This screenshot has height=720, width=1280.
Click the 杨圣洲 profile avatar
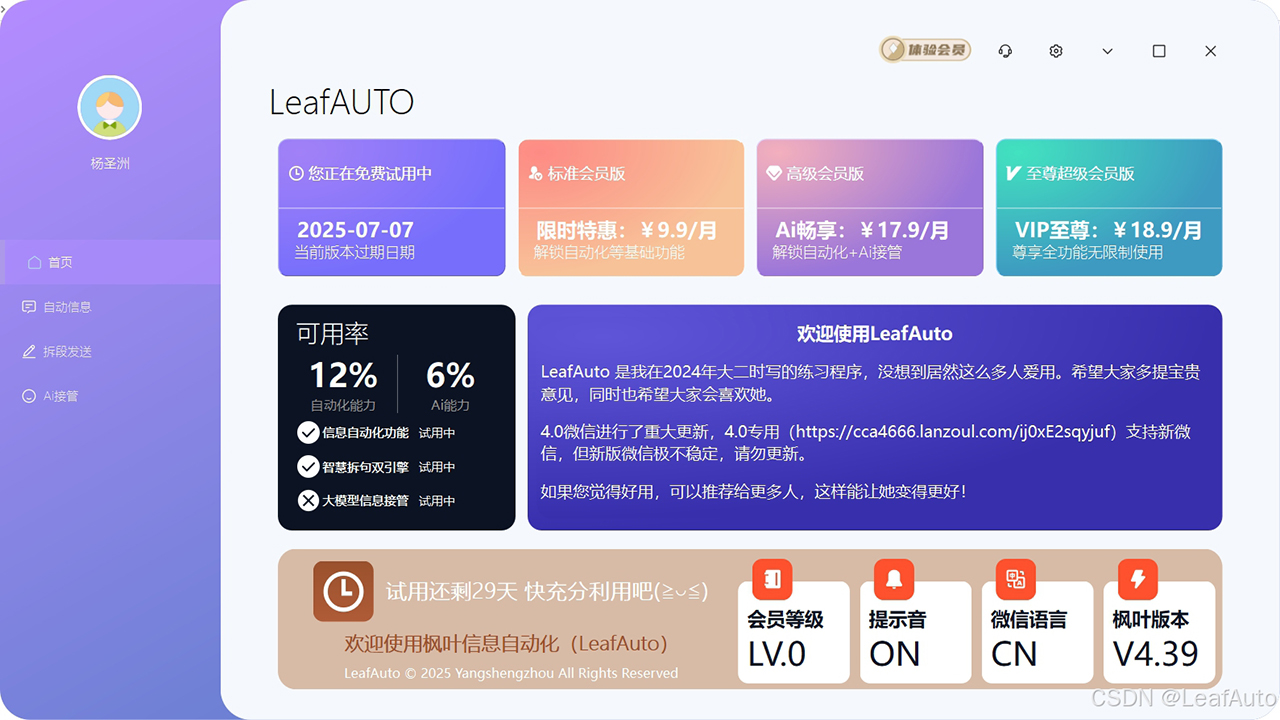pos(110,107)
